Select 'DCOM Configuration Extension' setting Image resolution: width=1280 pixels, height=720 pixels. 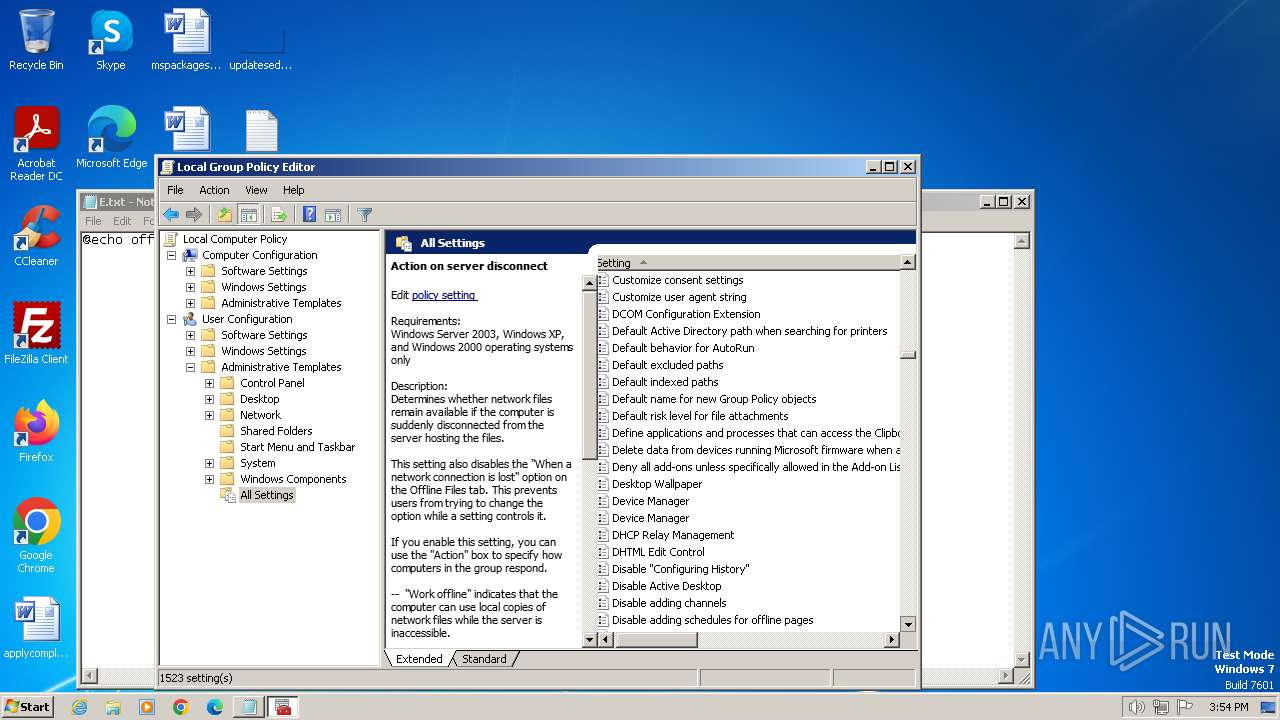pos(686,314)
